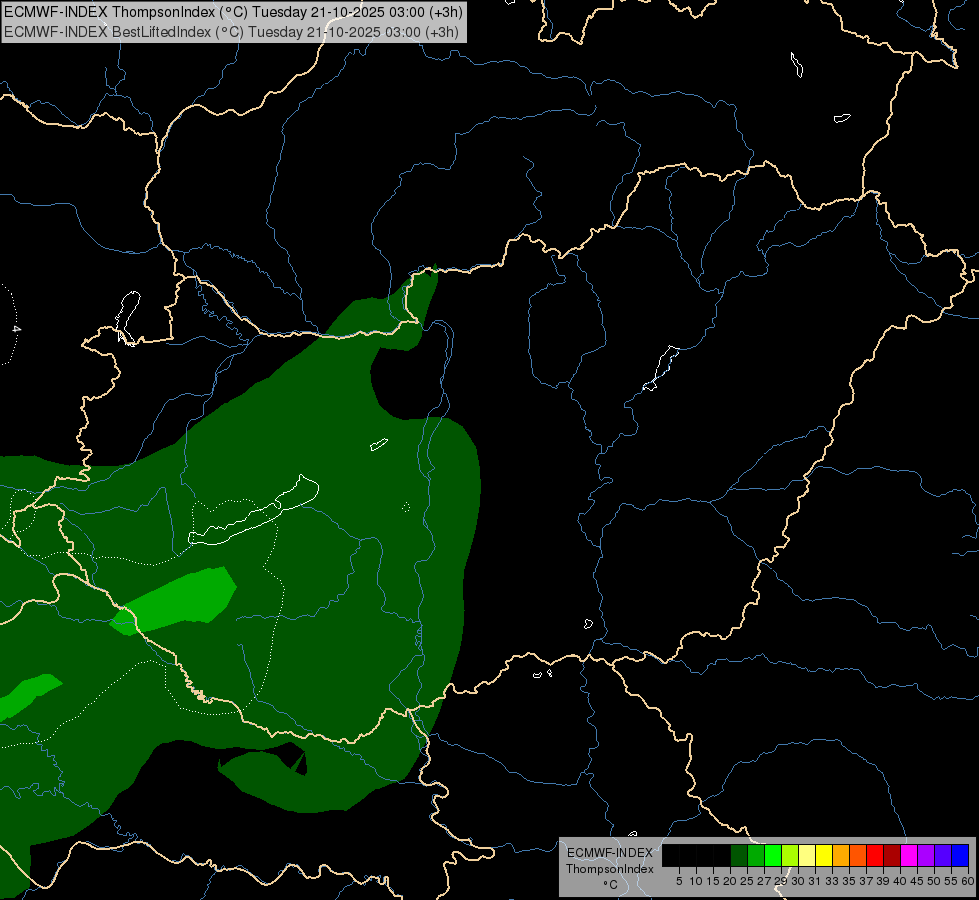Click the medium green 25–27 legend swatch
The image size is (979, 900).
(756, 855)
